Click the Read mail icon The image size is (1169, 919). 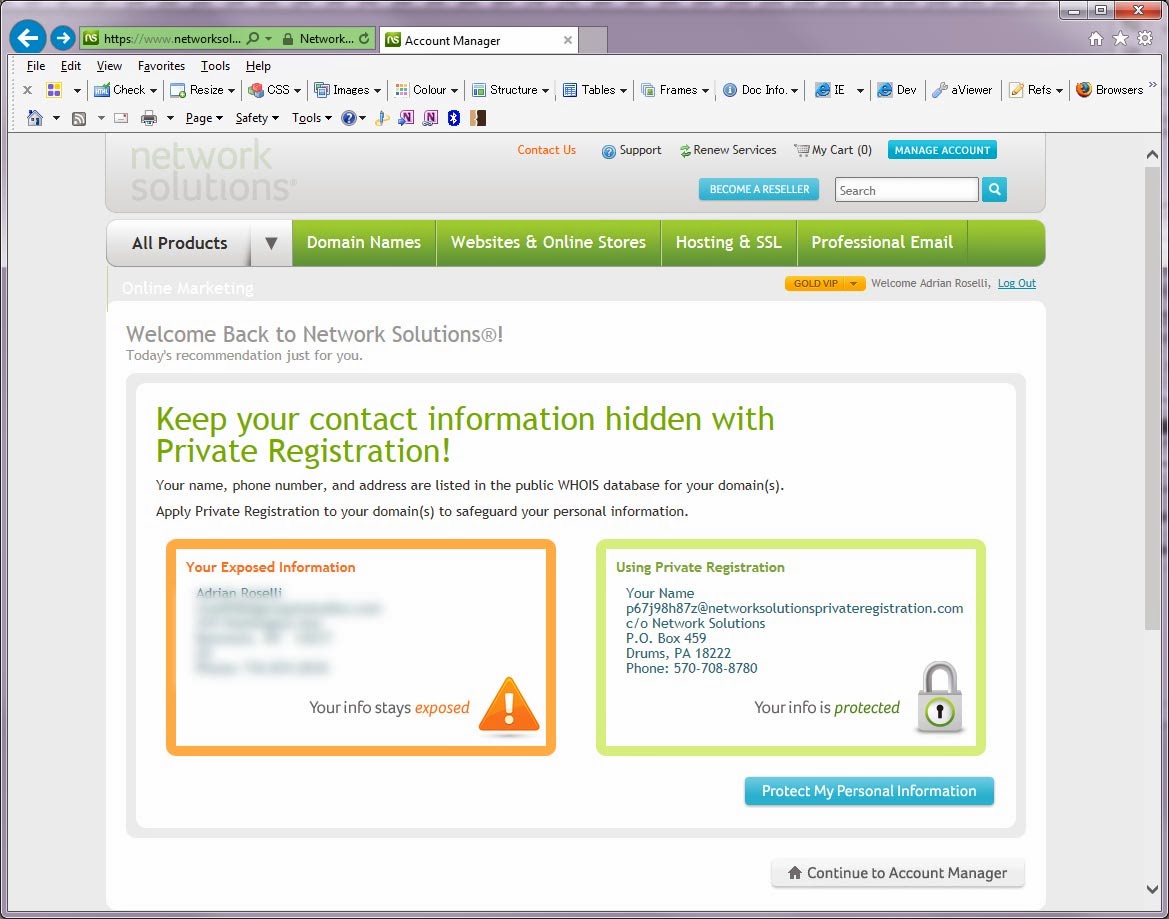[x=121, y=118]
